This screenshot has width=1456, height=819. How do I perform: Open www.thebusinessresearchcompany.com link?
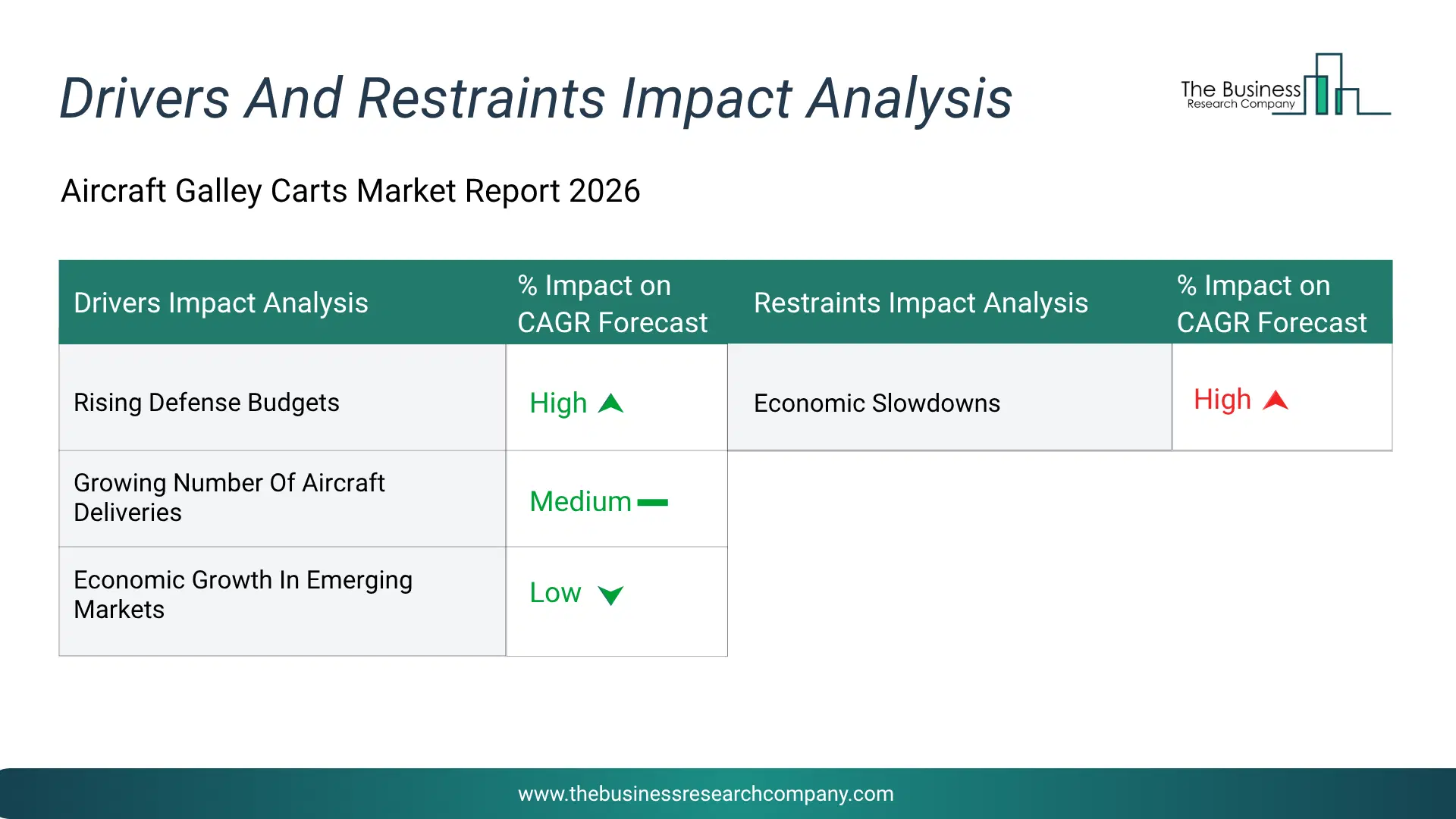[705, 794]
